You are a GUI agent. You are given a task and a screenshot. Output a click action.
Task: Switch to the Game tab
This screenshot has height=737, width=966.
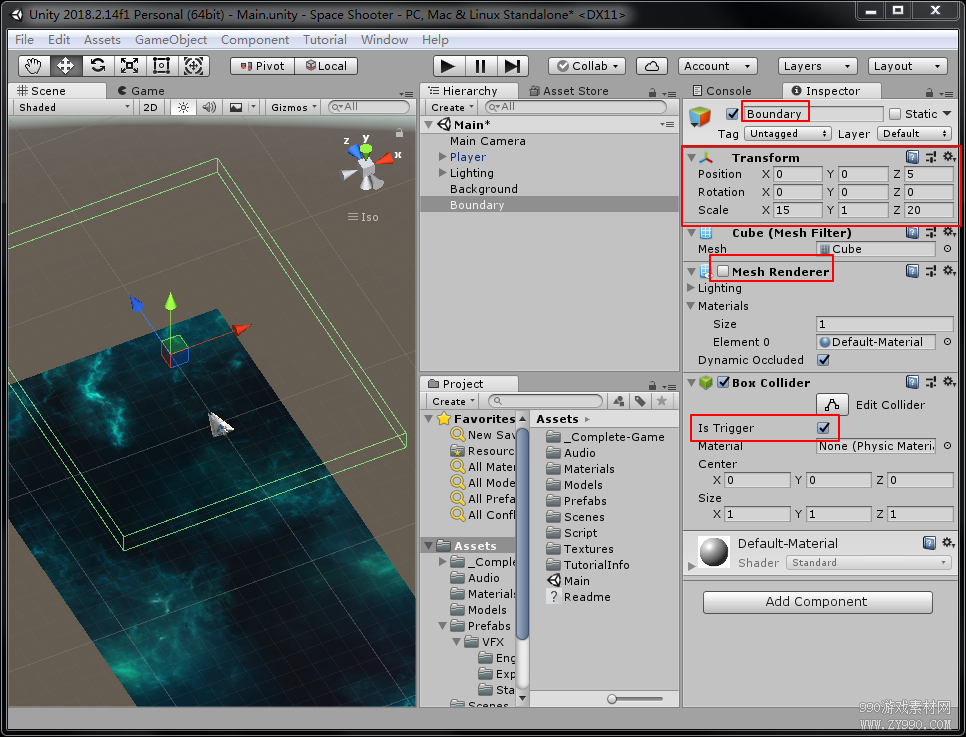(x=142, y=91)
